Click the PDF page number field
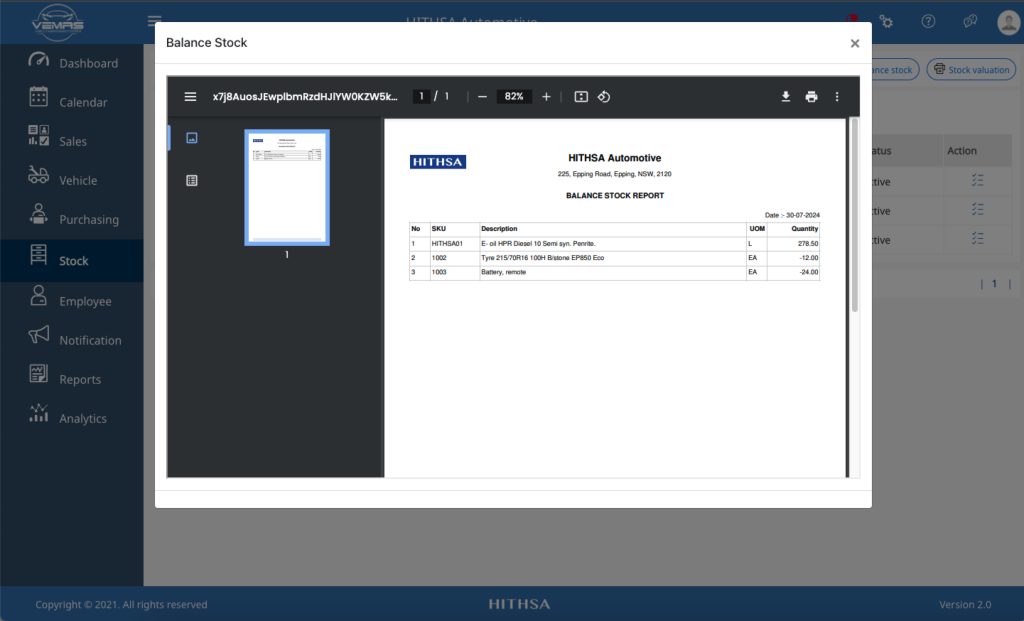Image resolution: width=1024 pixels, height=621 pixels. [x=421, y=97]
